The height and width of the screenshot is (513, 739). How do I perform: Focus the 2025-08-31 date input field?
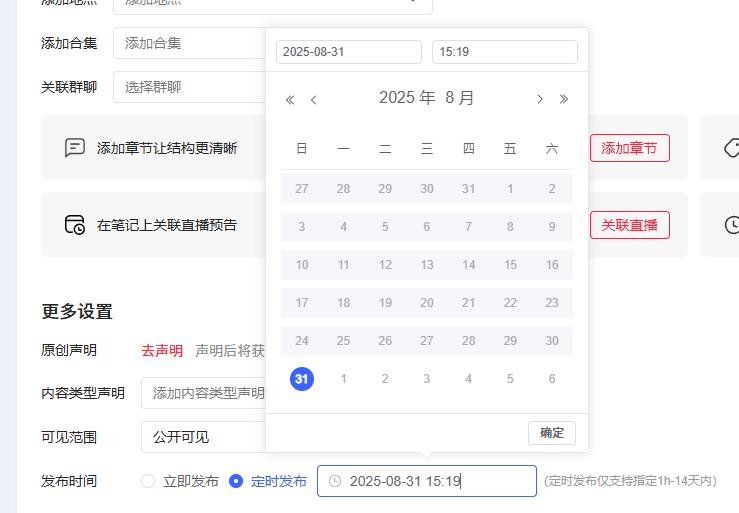349,52
